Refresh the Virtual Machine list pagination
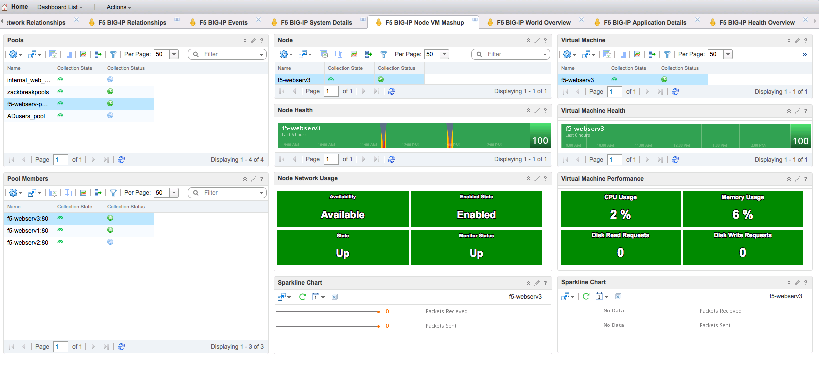 pos(675,91)
